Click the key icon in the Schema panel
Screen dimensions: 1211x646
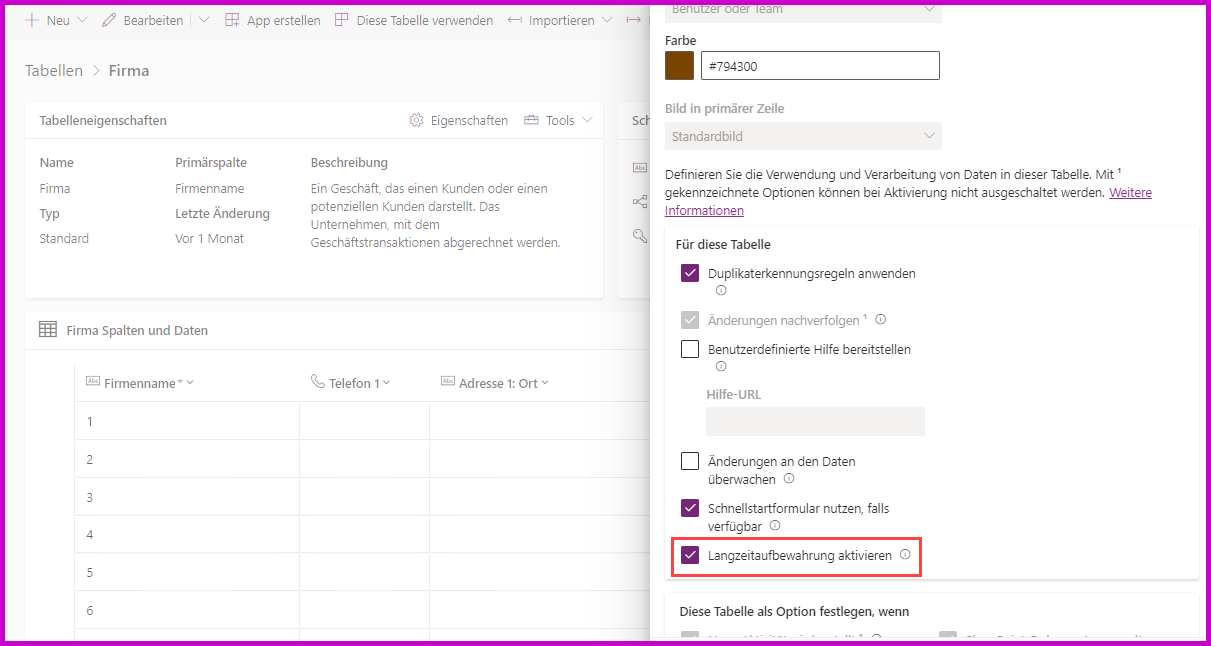click(640, 236)
